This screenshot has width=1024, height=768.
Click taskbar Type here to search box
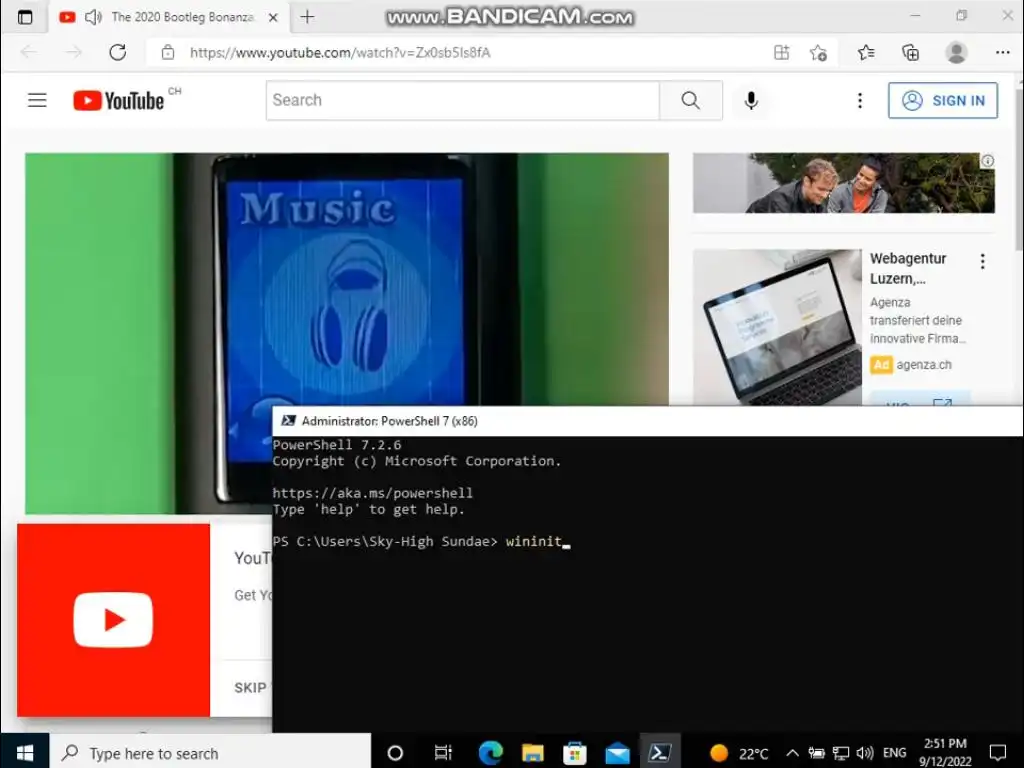pyautogui.click(x=210, y=753)
